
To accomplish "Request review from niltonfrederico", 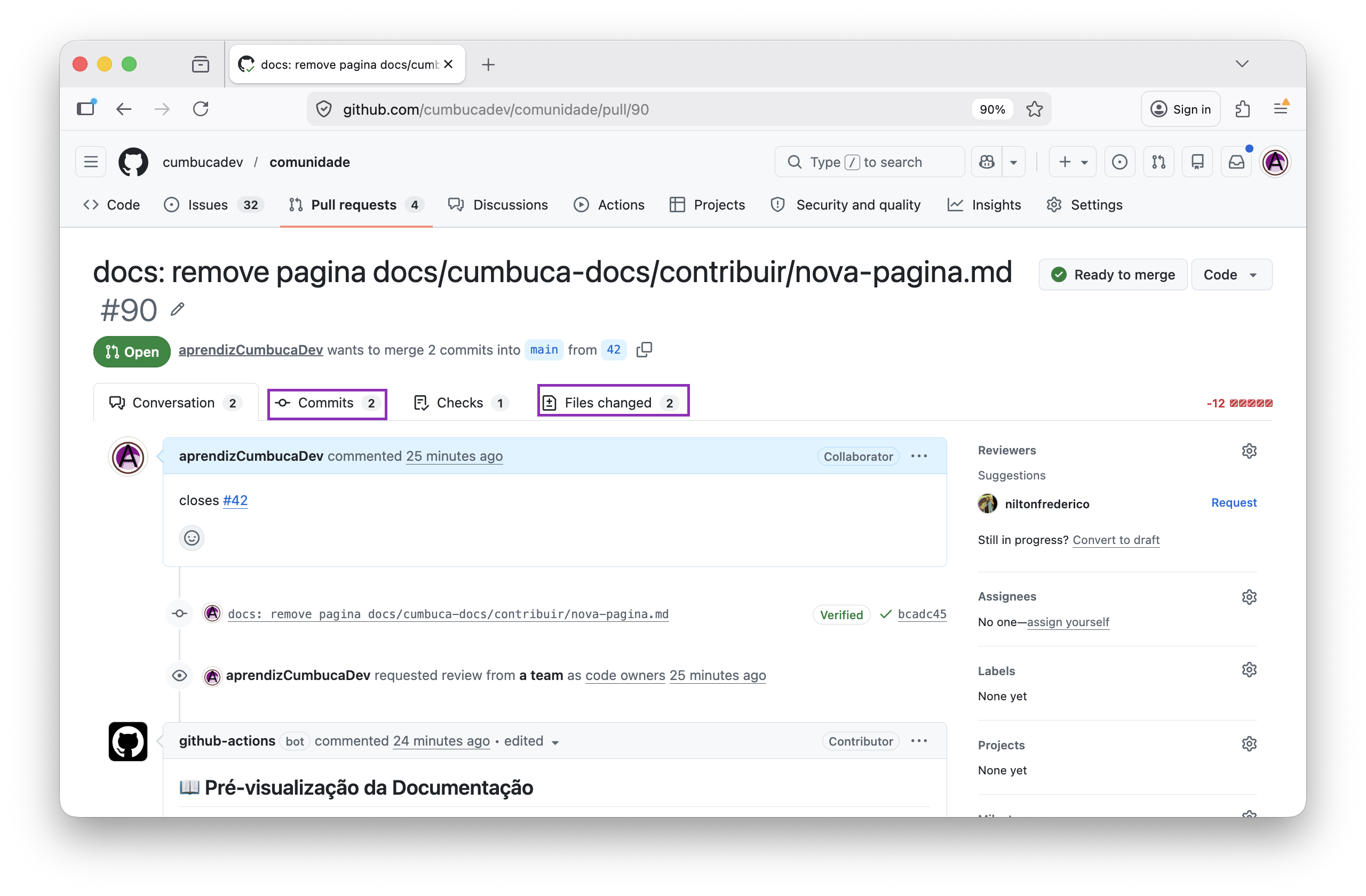I will pos(1234,502).
